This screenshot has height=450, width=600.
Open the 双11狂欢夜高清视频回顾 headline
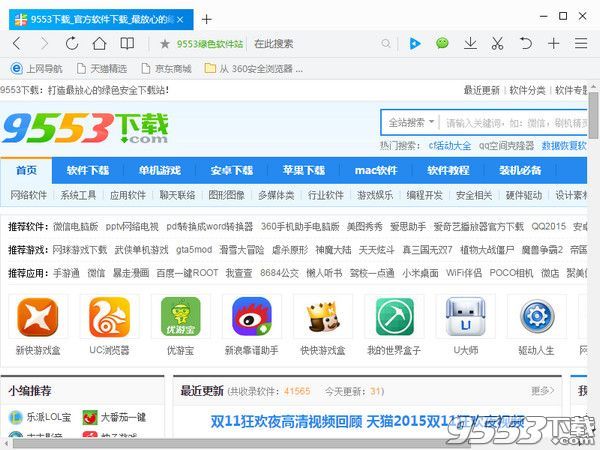[286, 422]
